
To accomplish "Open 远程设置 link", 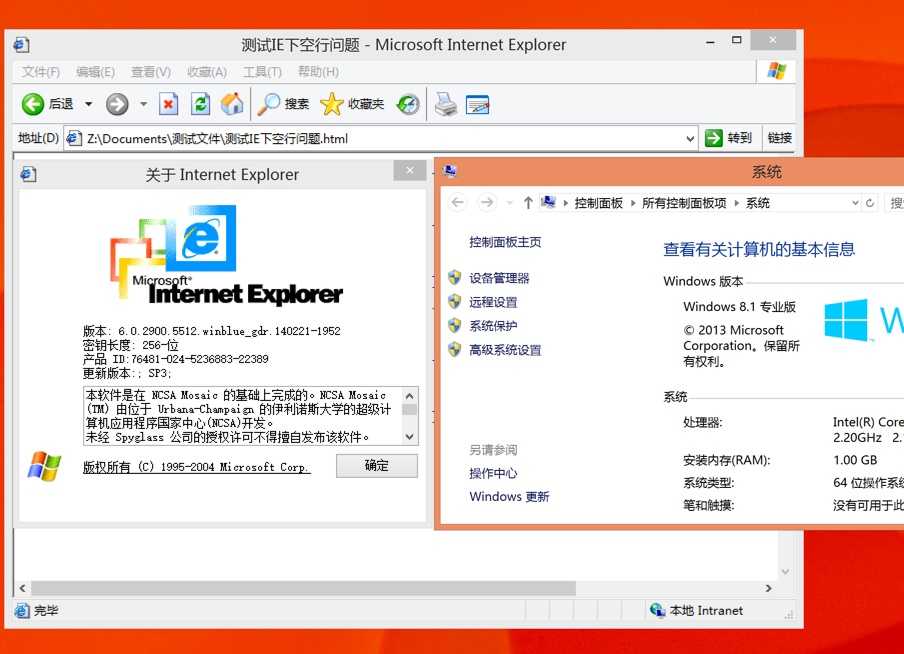I will (493, 302).
